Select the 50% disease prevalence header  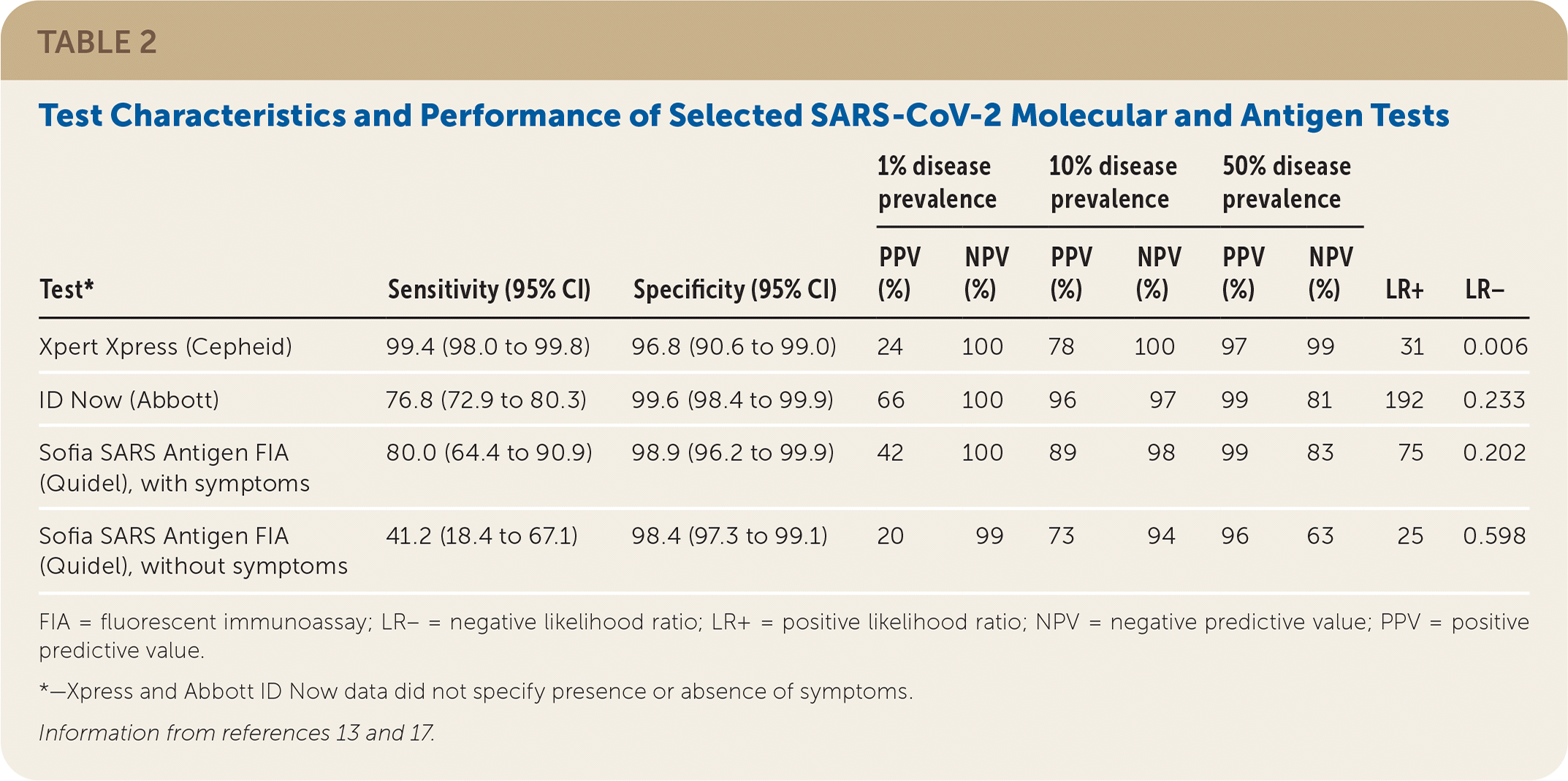tap(1286, 183)
